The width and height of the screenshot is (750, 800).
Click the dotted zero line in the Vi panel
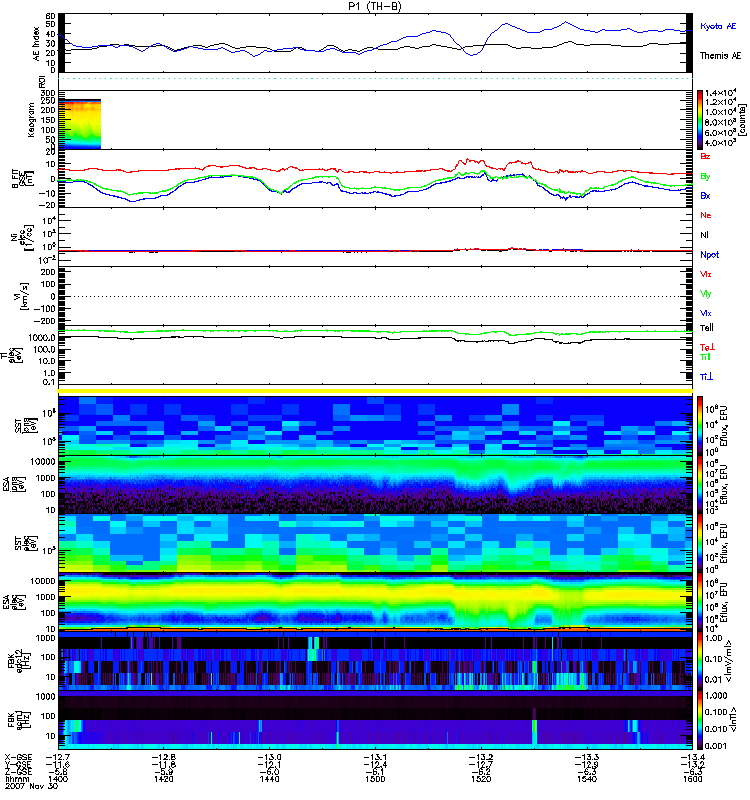[x=376, y=296]
